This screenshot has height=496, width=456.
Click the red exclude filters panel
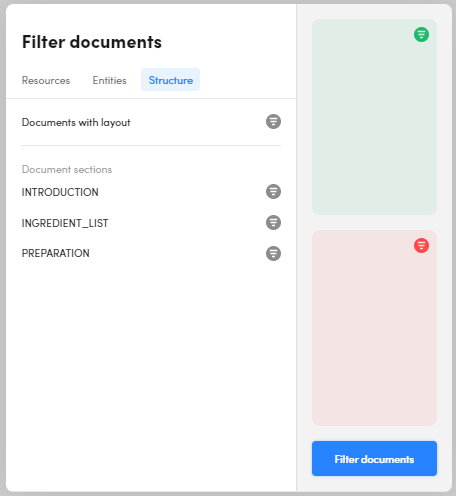coord(374,328)
